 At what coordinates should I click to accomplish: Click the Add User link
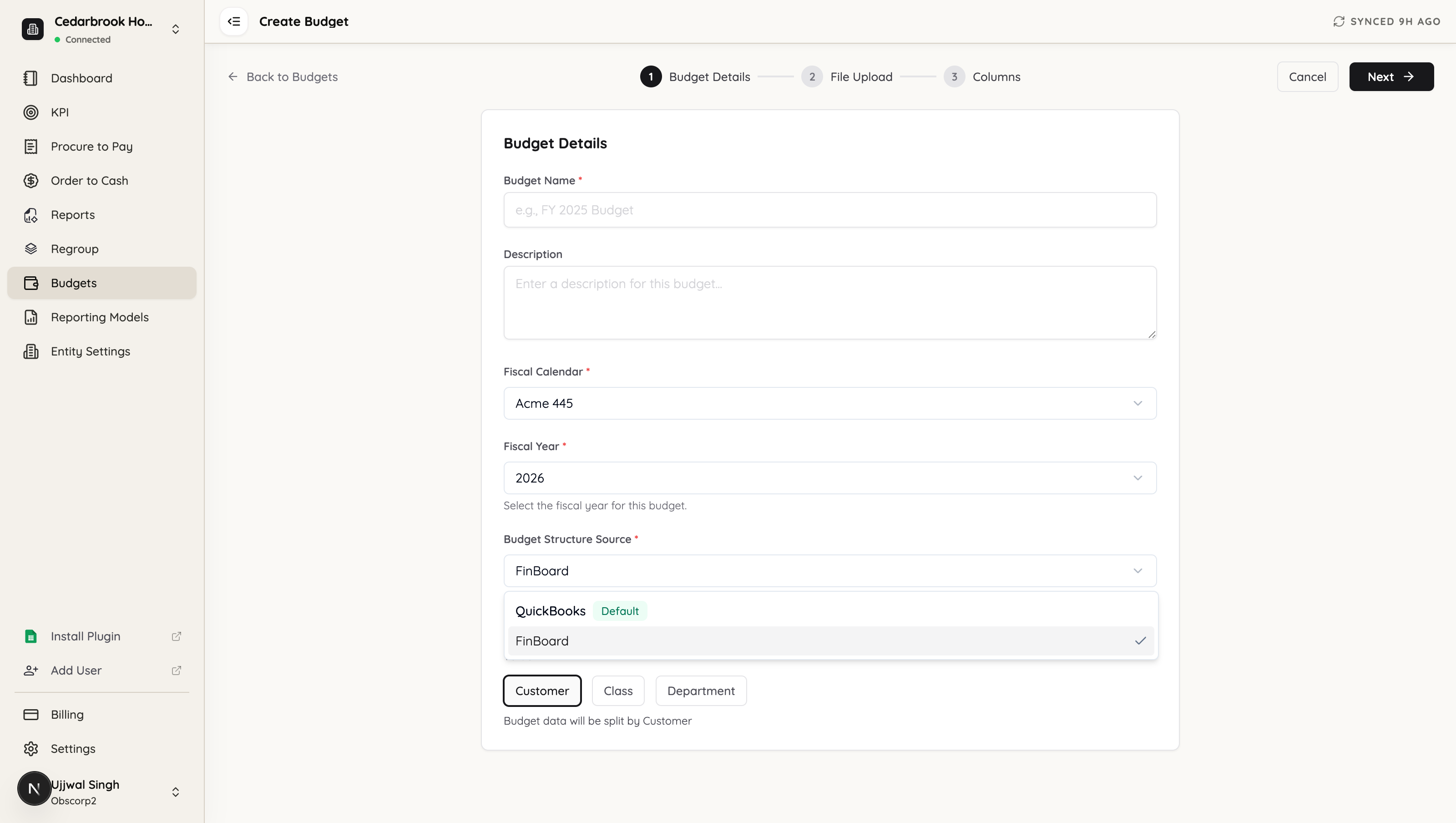[x=102, y=670]
